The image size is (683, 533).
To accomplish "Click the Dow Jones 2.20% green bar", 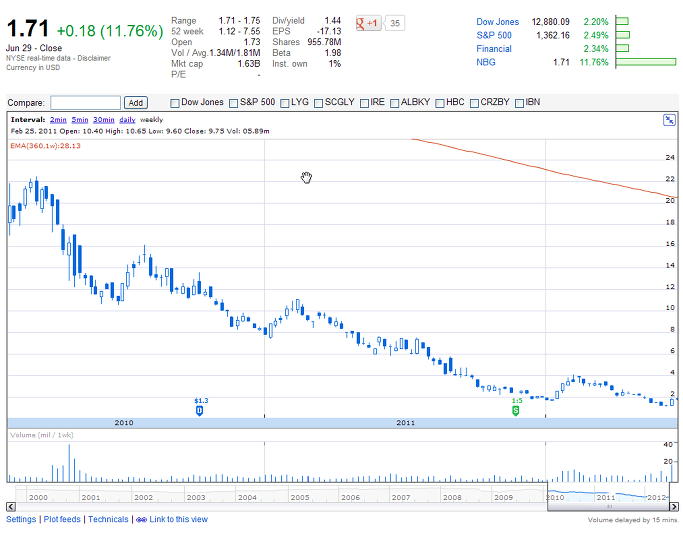I will 622,21.
